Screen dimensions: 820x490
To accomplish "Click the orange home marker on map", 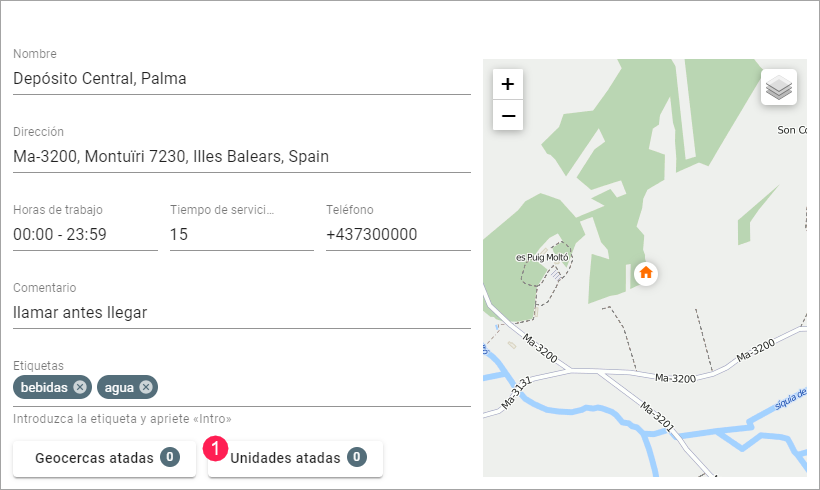I will pos(646,272).
